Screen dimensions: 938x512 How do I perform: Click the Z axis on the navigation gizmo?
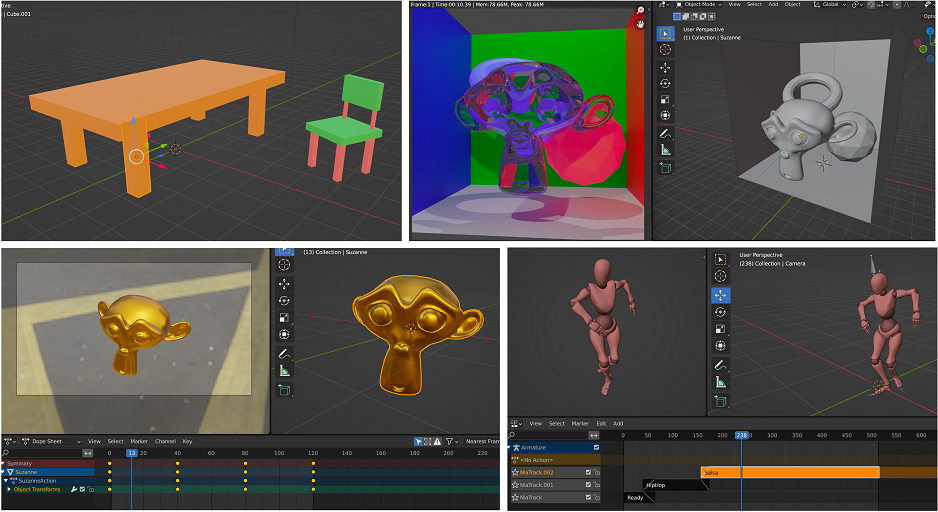pos(930,31)
